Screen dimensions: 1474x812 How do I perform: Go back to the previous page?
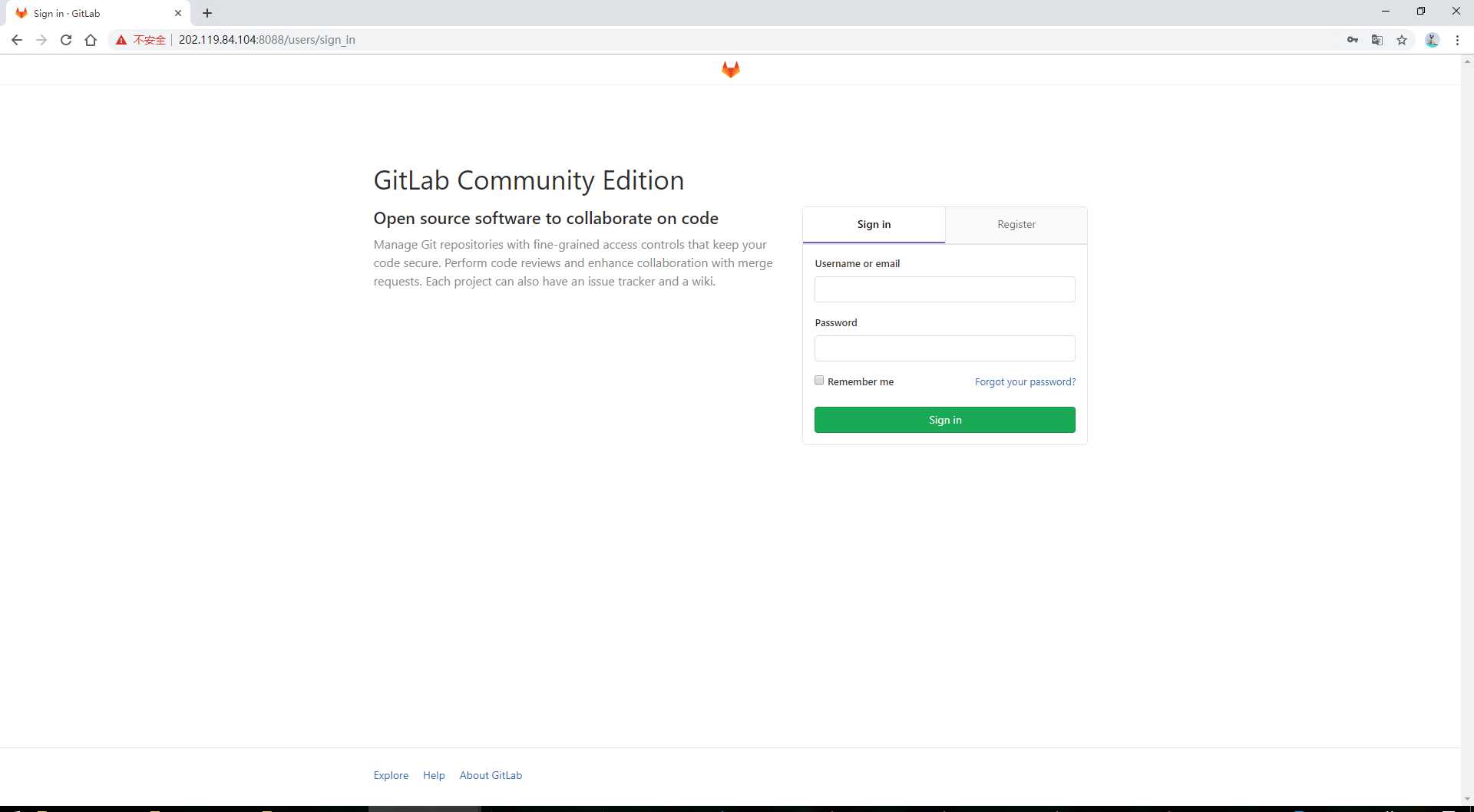(x=17, y=40)
